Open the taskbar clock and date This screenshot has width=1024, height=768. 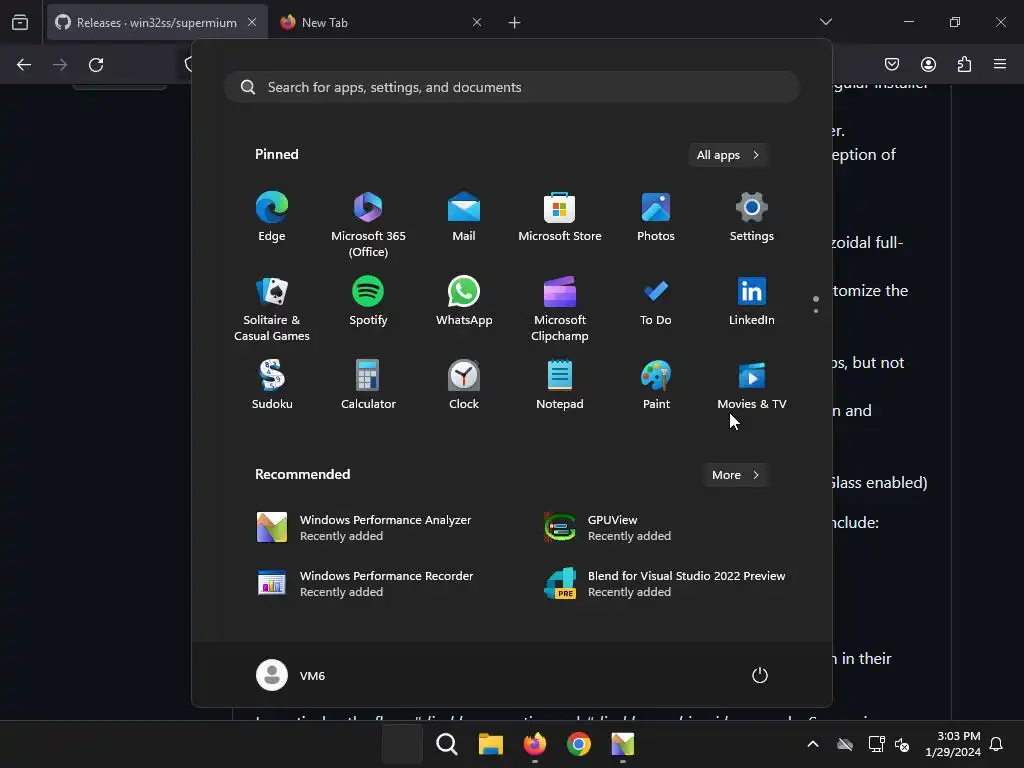point(953,744)
